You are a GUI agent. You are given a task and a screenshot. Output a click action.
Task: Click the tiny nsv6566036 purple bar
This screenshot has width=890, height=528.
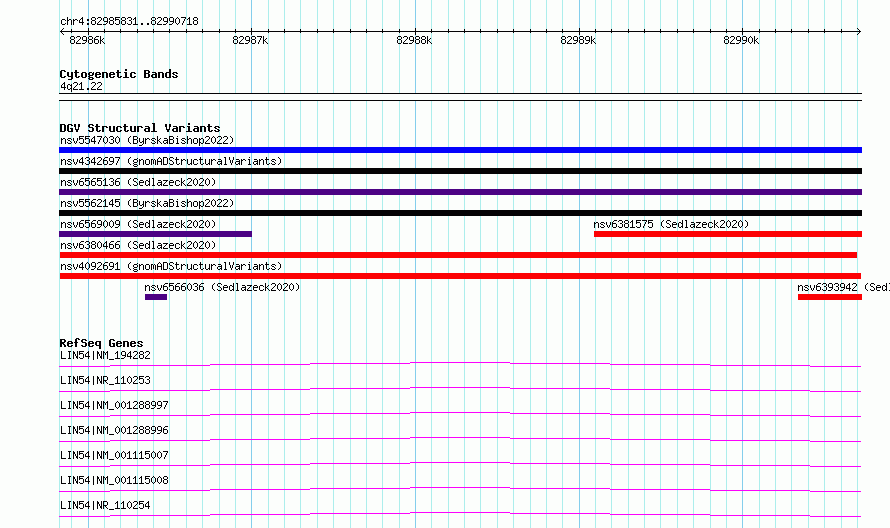156,297
